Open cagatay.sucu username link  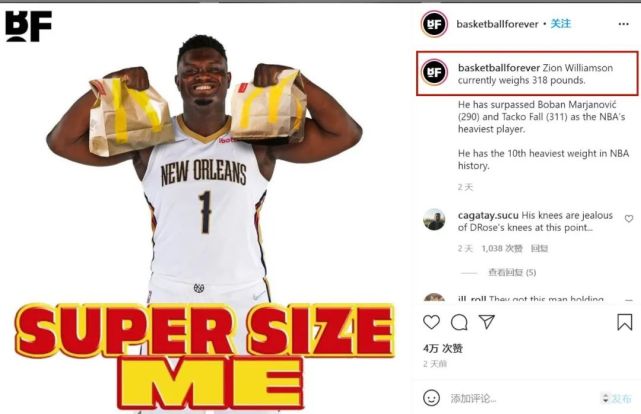coord(488,215)
